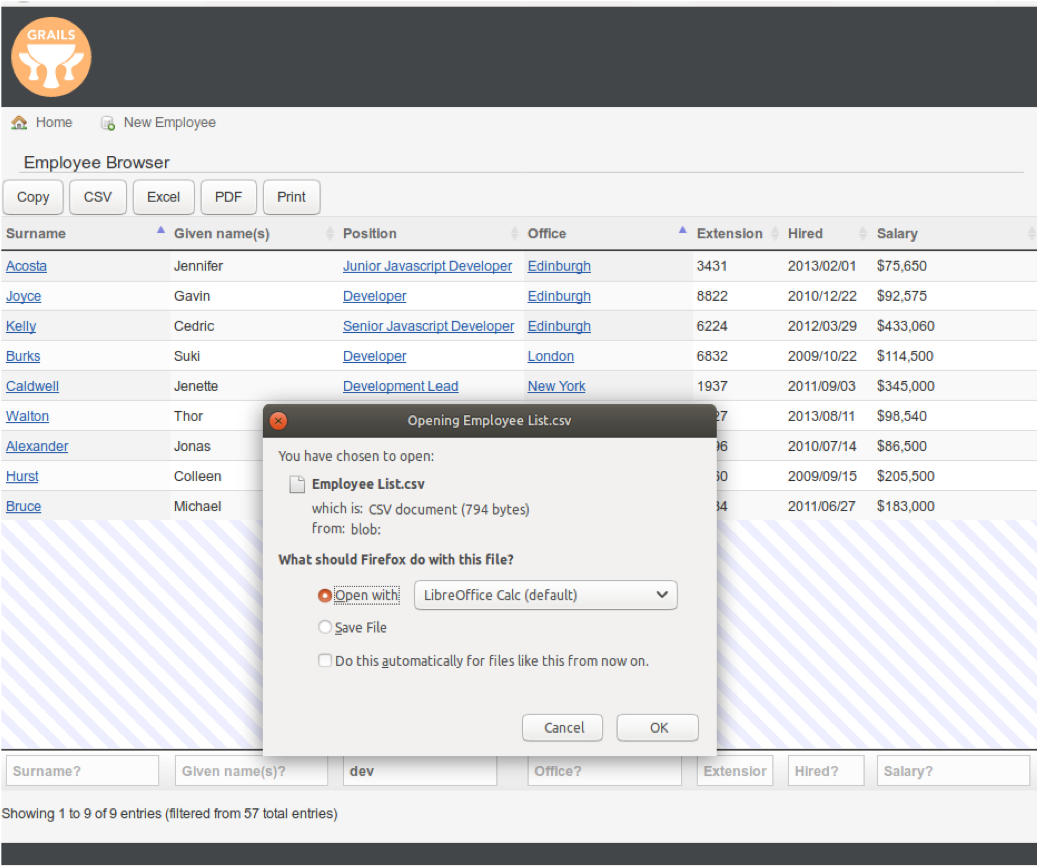The image size is (1037, 866).
Task: Confirm the dialog with OK
Action: point(657,727)
